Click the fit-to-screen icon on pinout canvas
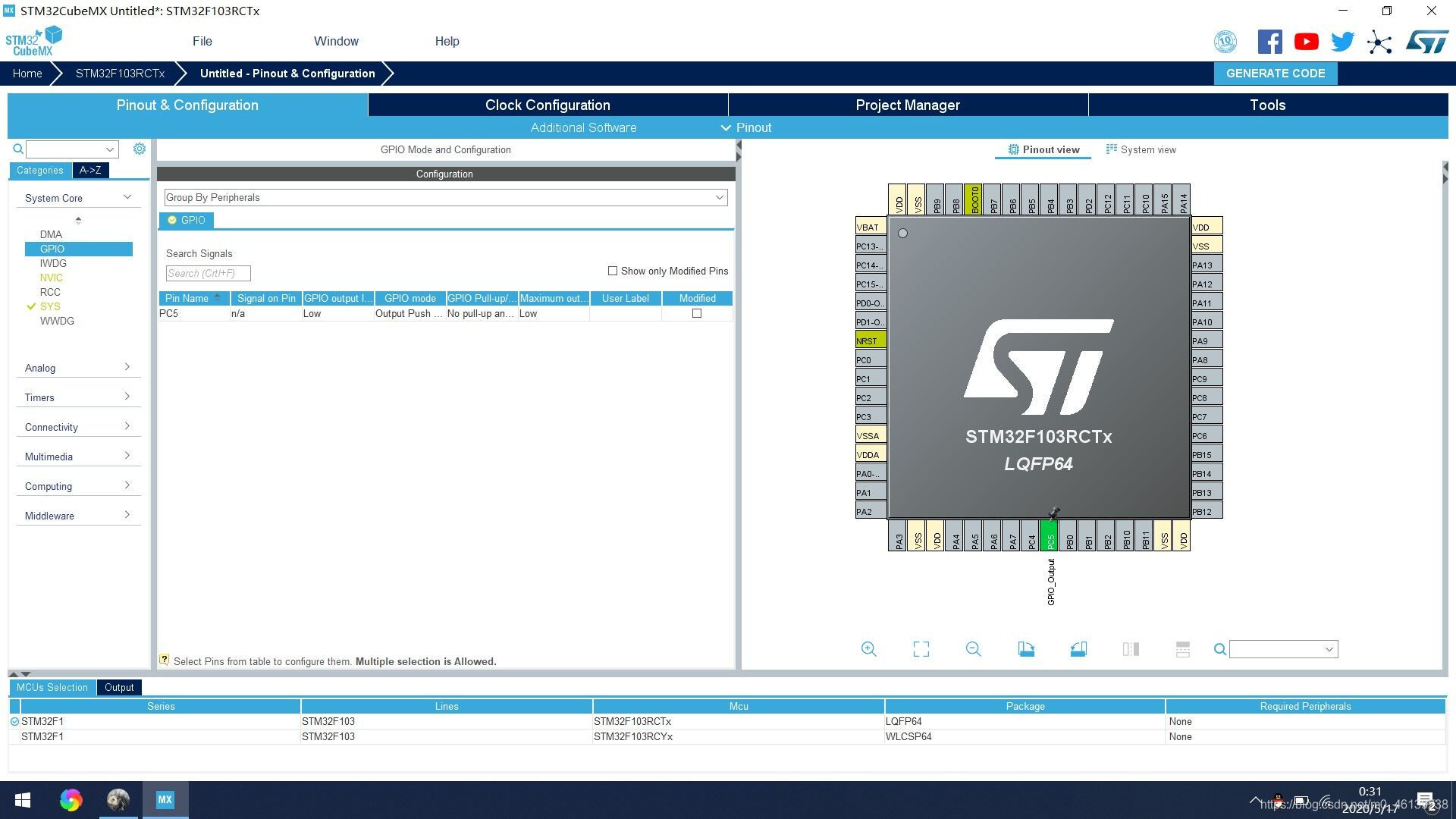Screen dimensions: 1456x819 921,649
